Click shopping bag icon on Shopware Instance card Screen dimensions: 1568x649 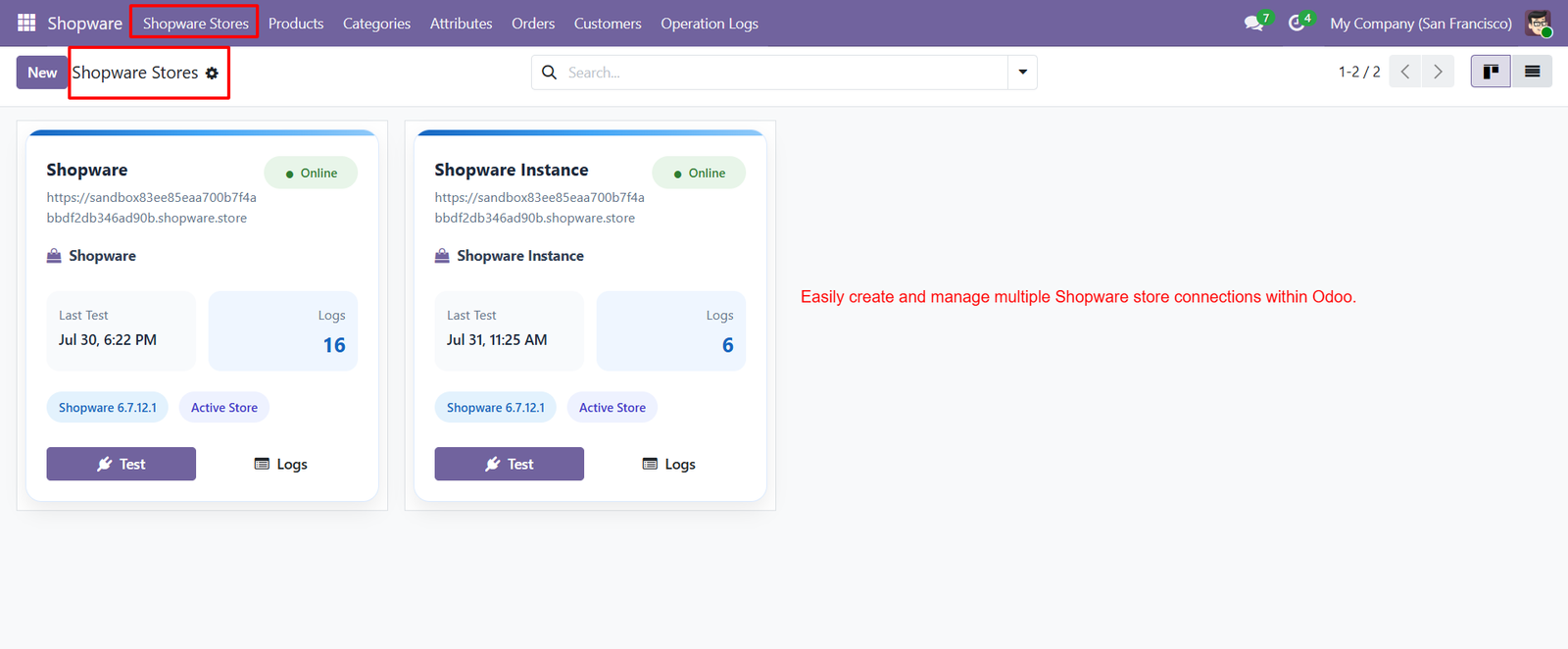click(442, 256)
